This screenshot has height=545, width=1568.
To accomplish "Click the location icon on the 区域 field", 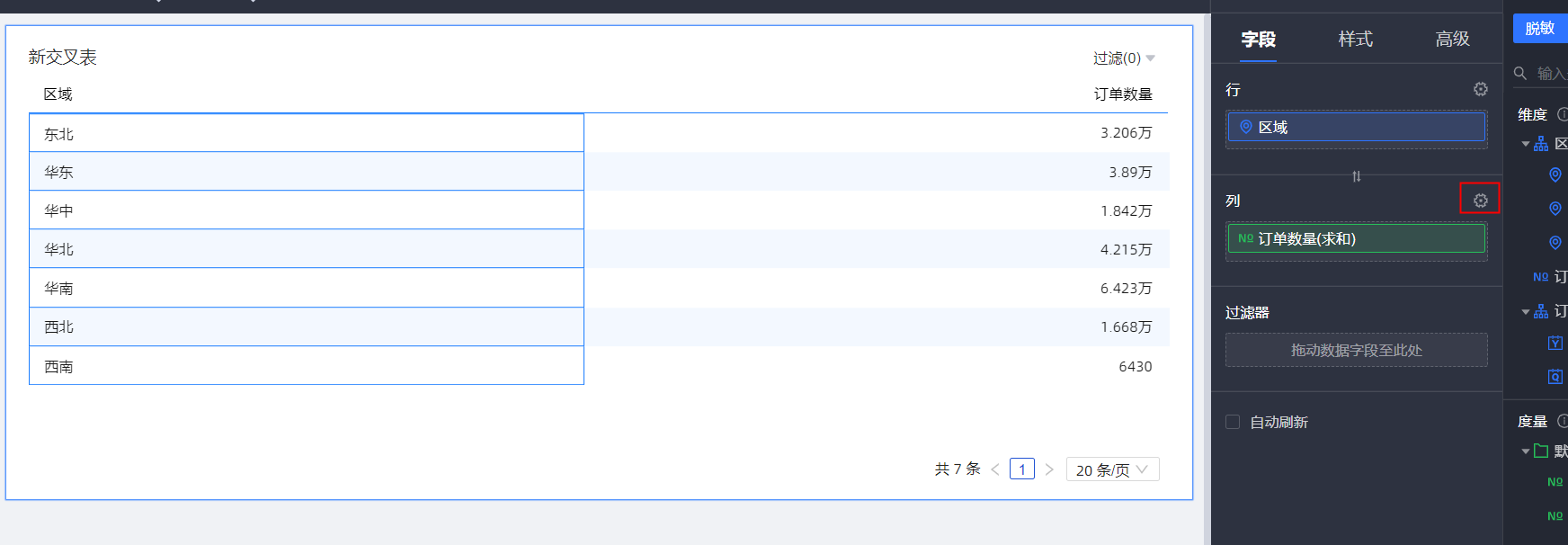I will point(1246,127).
